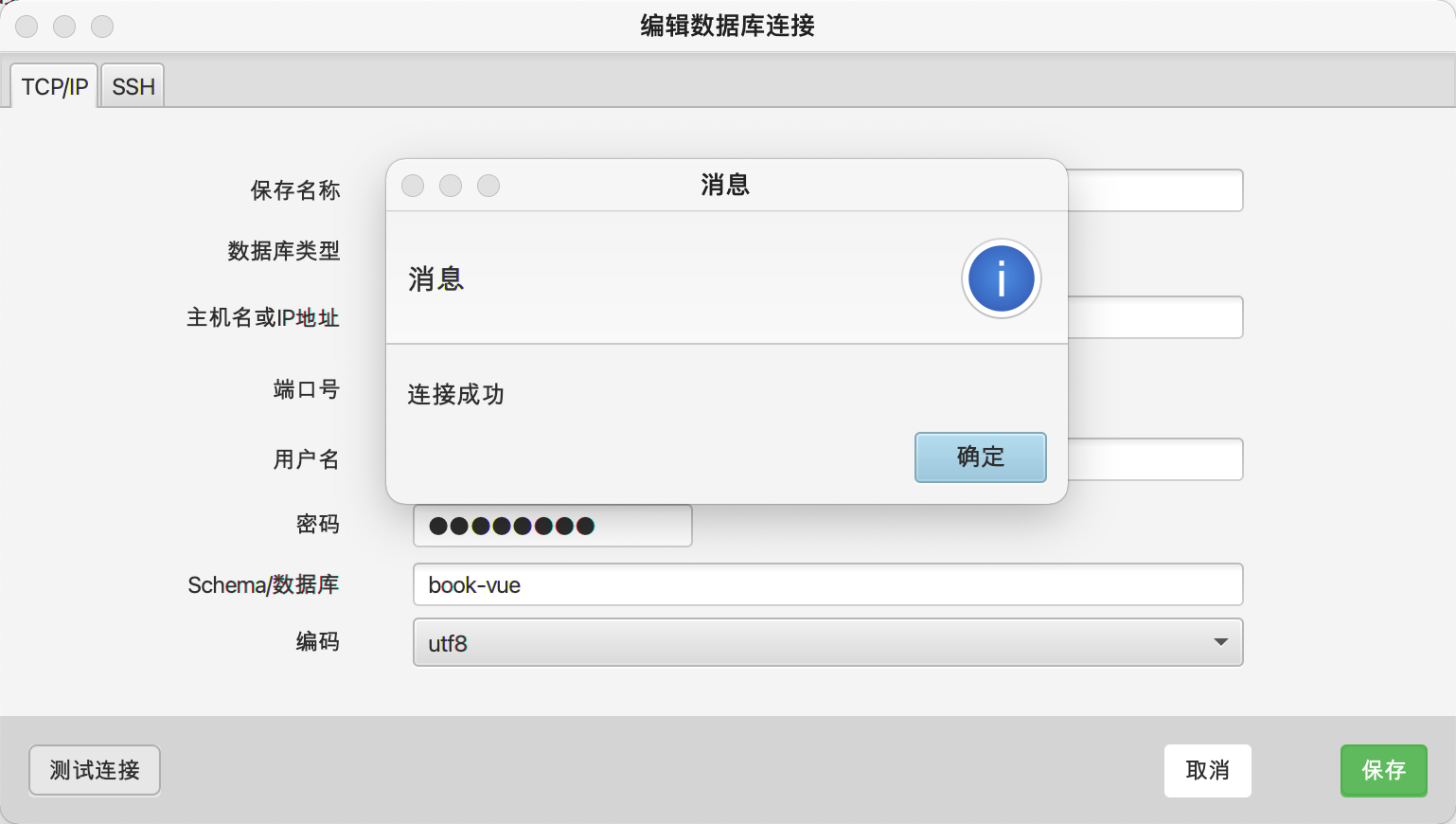Open the SSH tab
Screen dimensions: 1456x824
(x=133, y=87)
